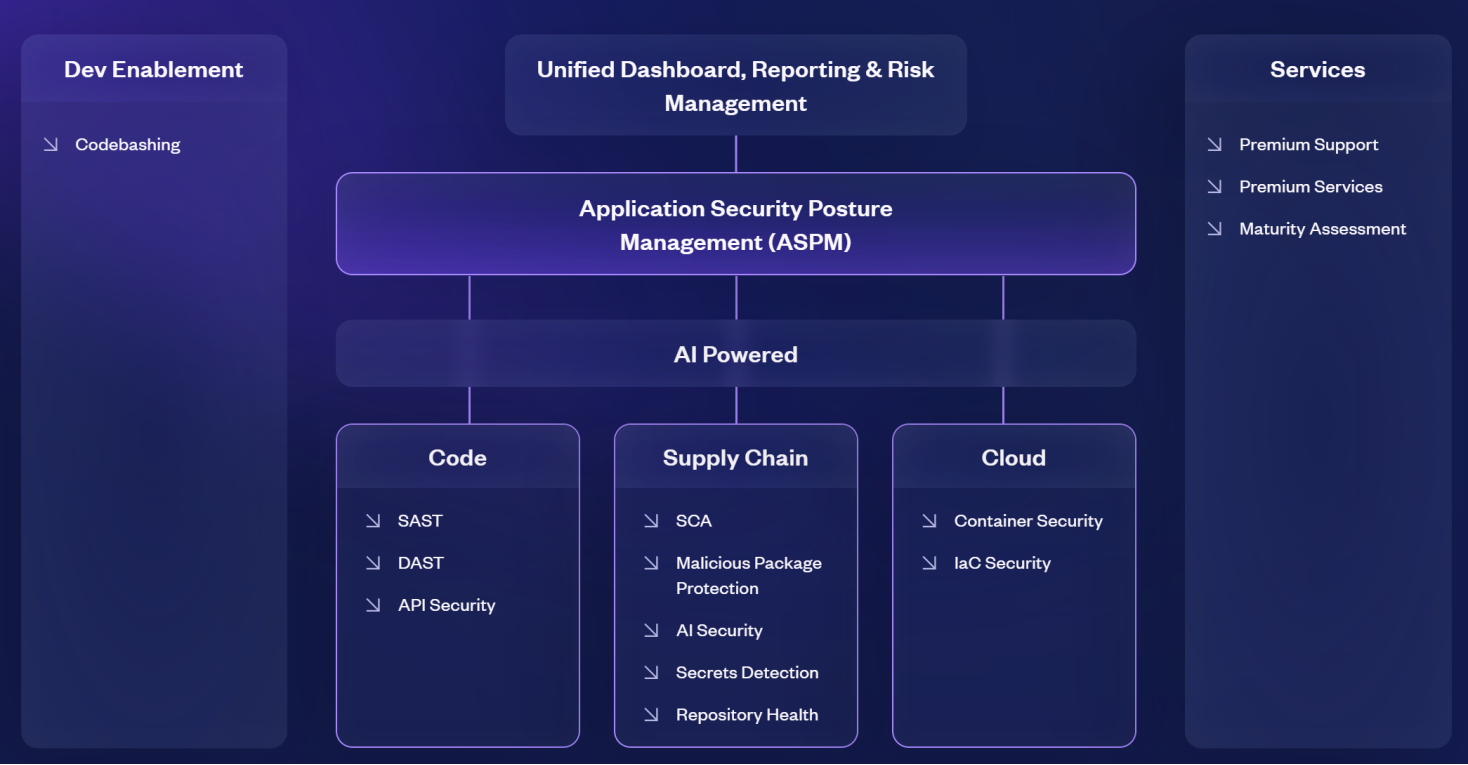Click the arrow icon next to SAST

point(373,521)
